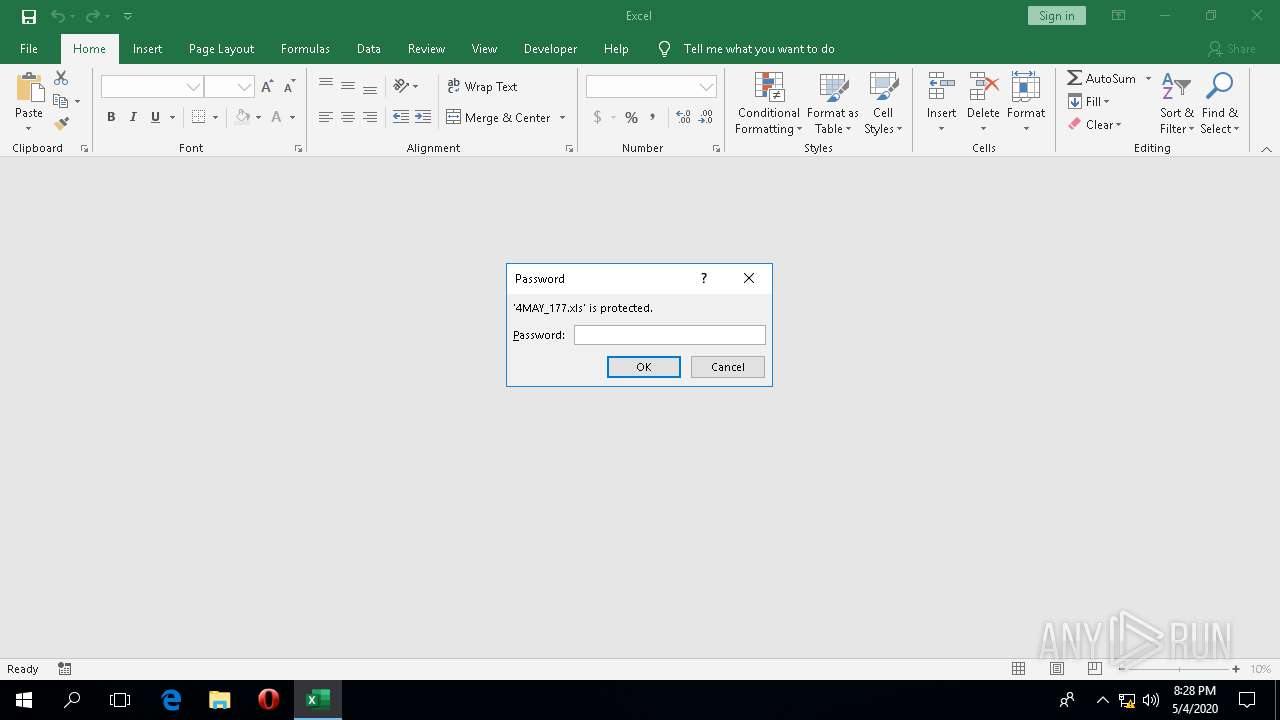Select Top Align icon
The width and height of the screenshot is (1280, 720).
(x=326, y=86)
